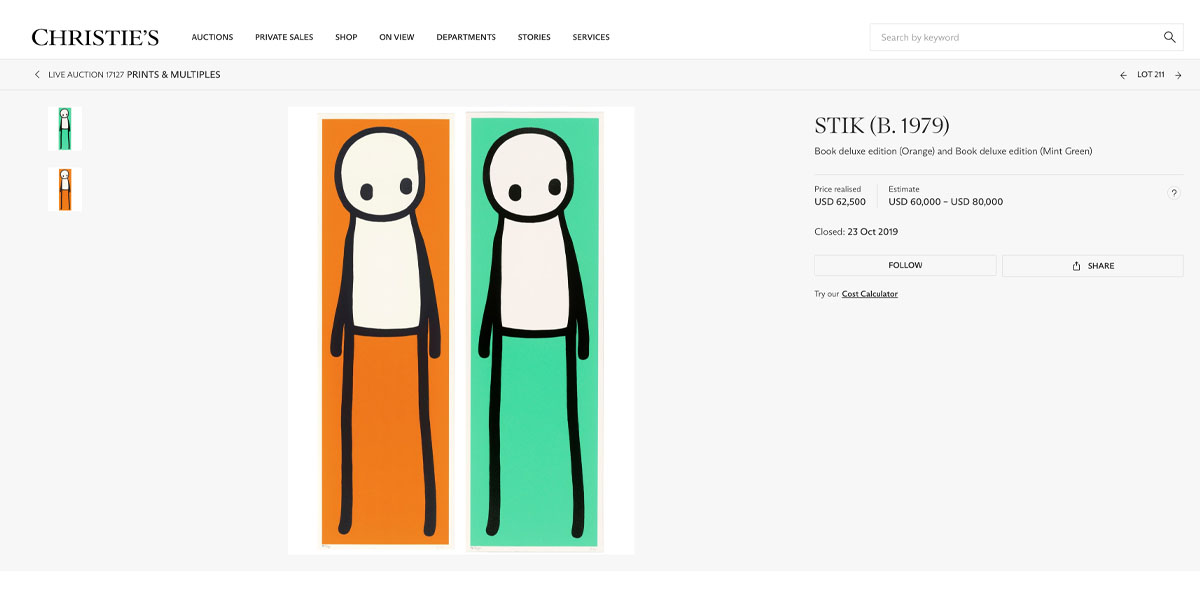Follow this STIK lot
The height and width of the screenshot is (600, 1200).
pyautogui.click(x=904, y=265)
